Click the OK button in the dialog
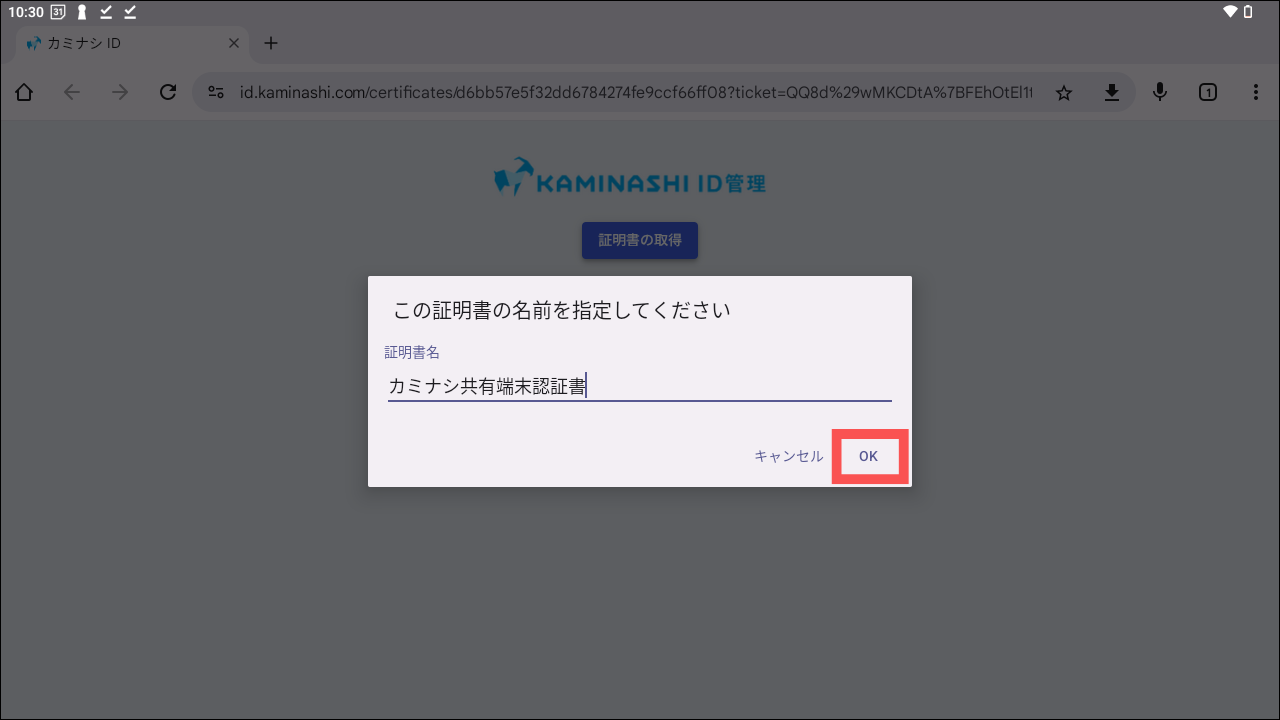 point(868,456)
